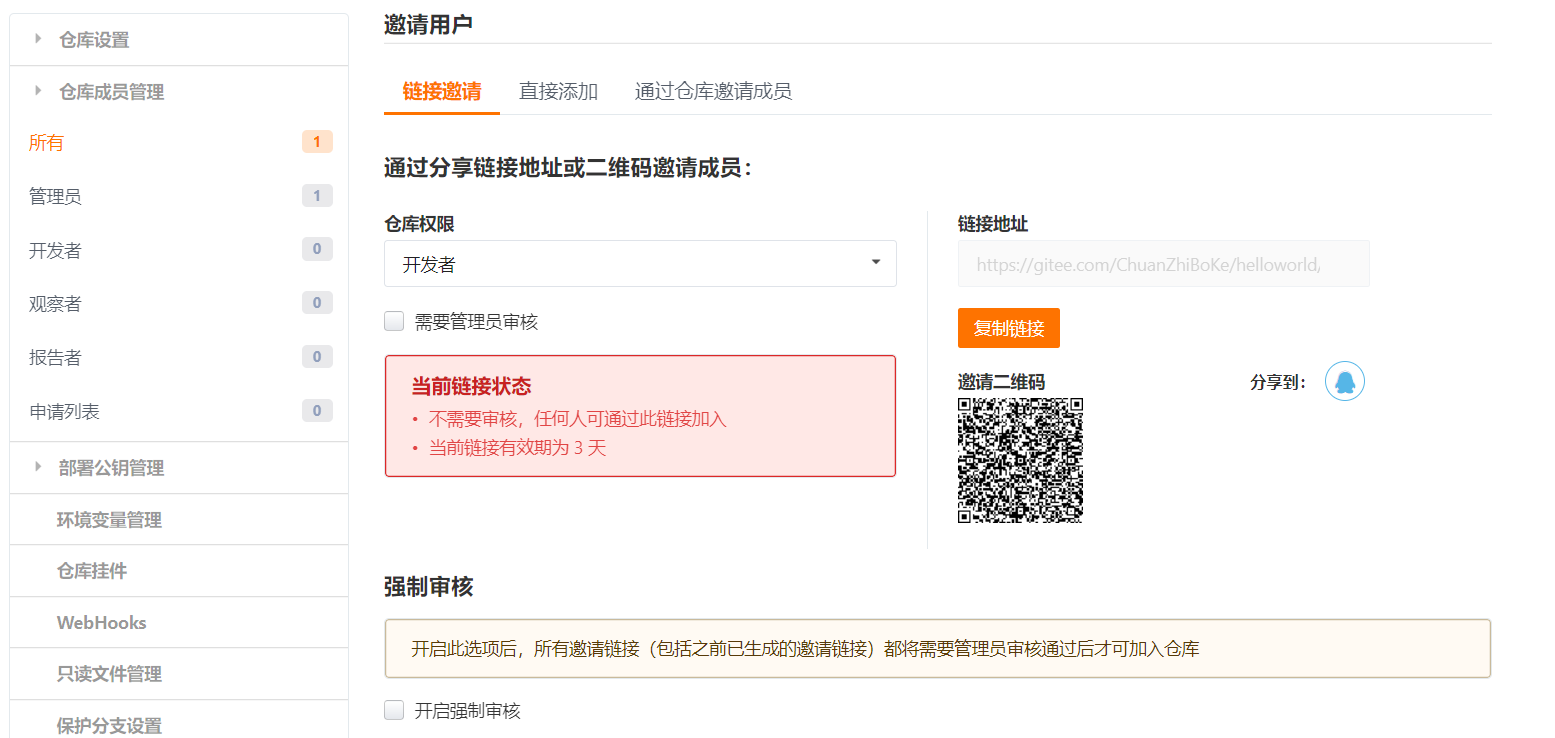Tick the 开启强制审核 checkbox
Image resolution: width=1555 pixels, height=738 pixels.
394,711
